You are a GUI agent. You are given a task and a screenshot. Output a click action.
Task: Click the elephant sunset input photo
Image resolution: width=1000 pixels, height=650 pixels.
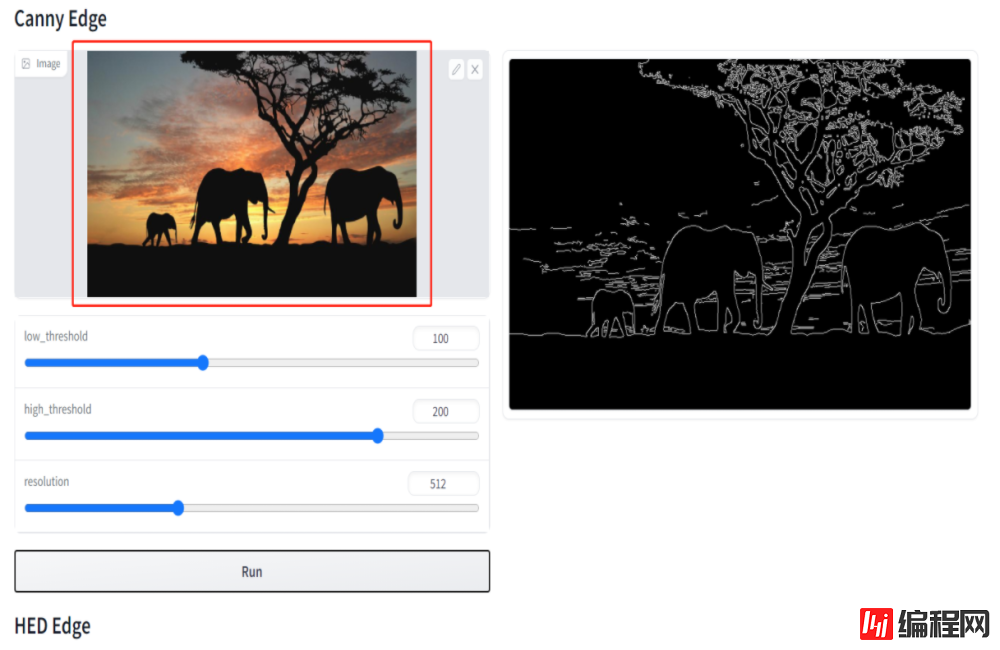251,174
